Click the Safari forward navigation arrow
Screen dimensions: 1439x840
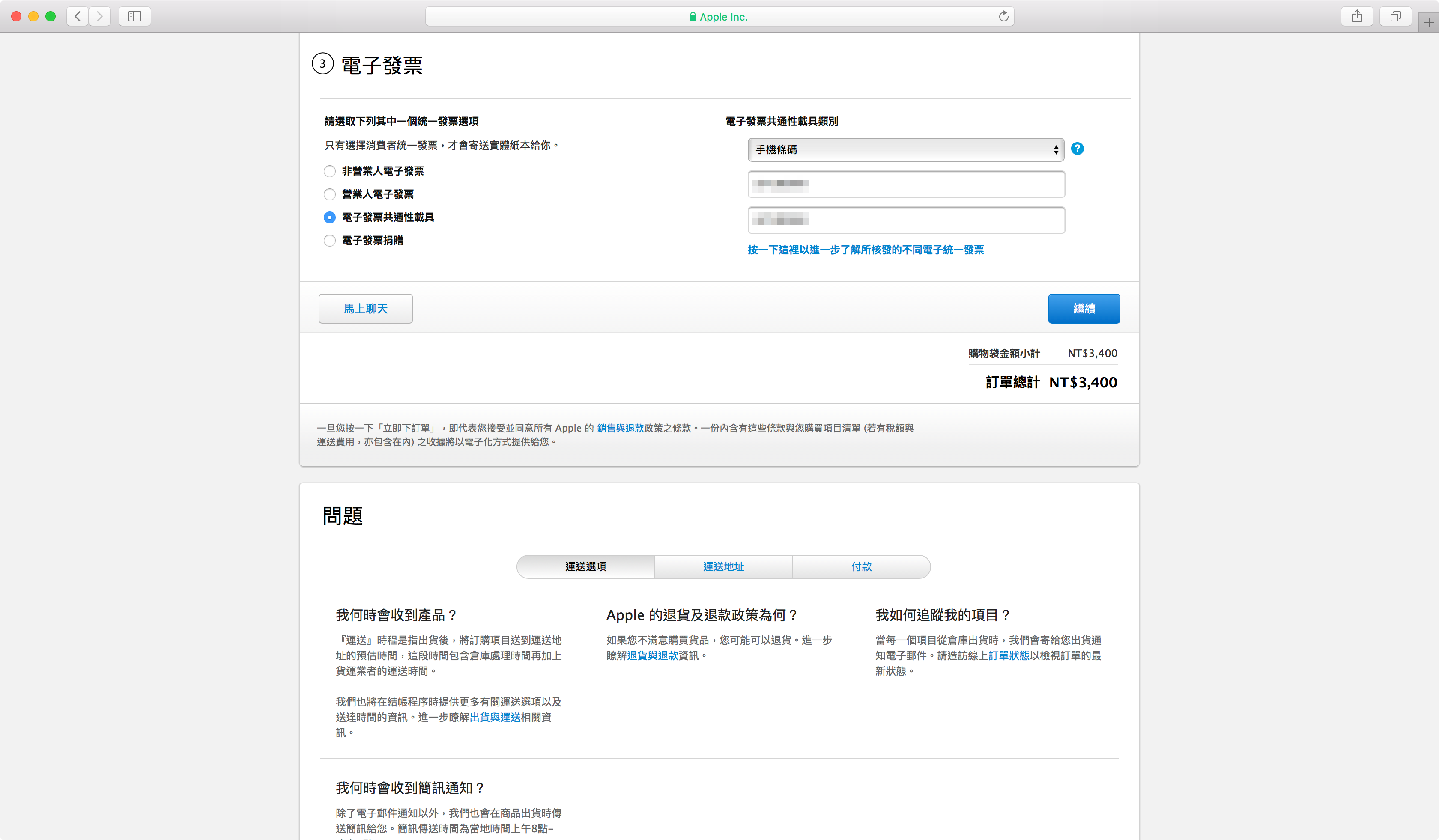point(100,16)
